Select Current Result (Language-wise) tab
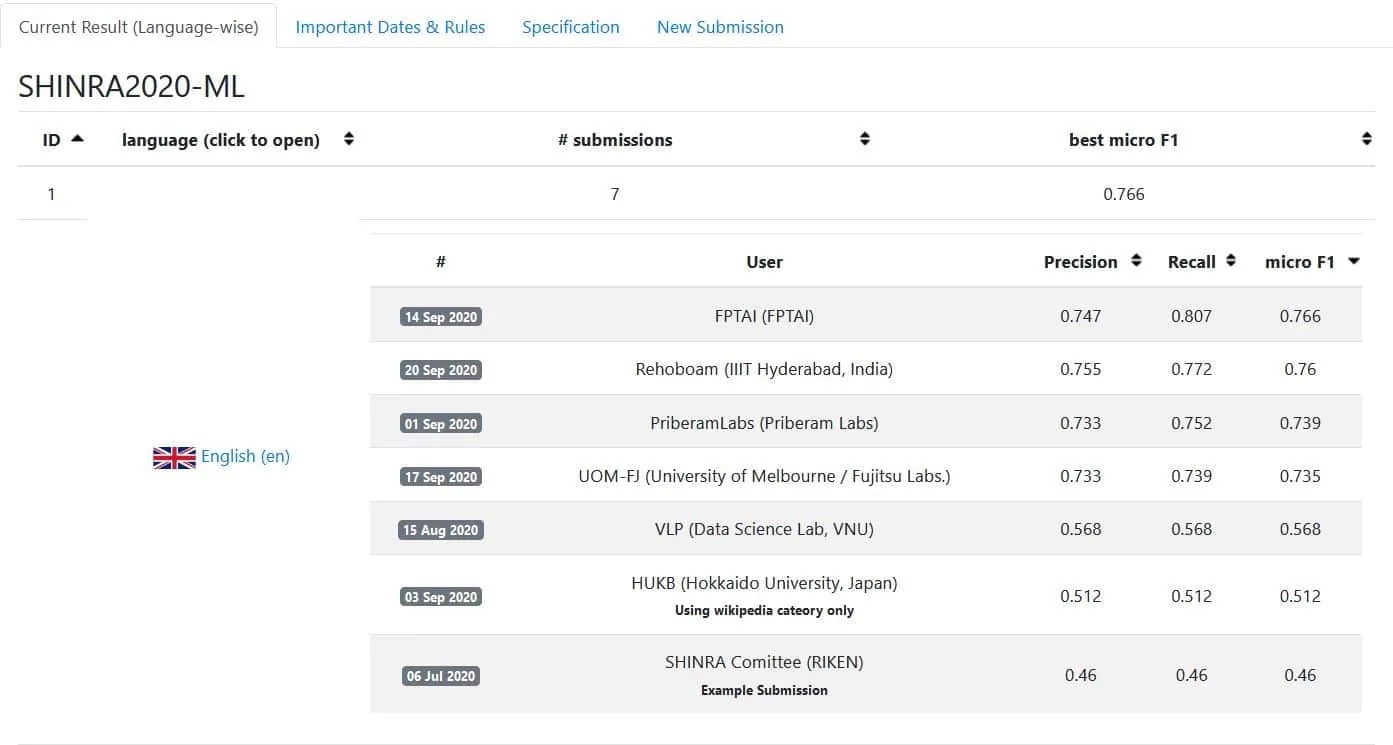The image size is (1393, 745). 139,27
